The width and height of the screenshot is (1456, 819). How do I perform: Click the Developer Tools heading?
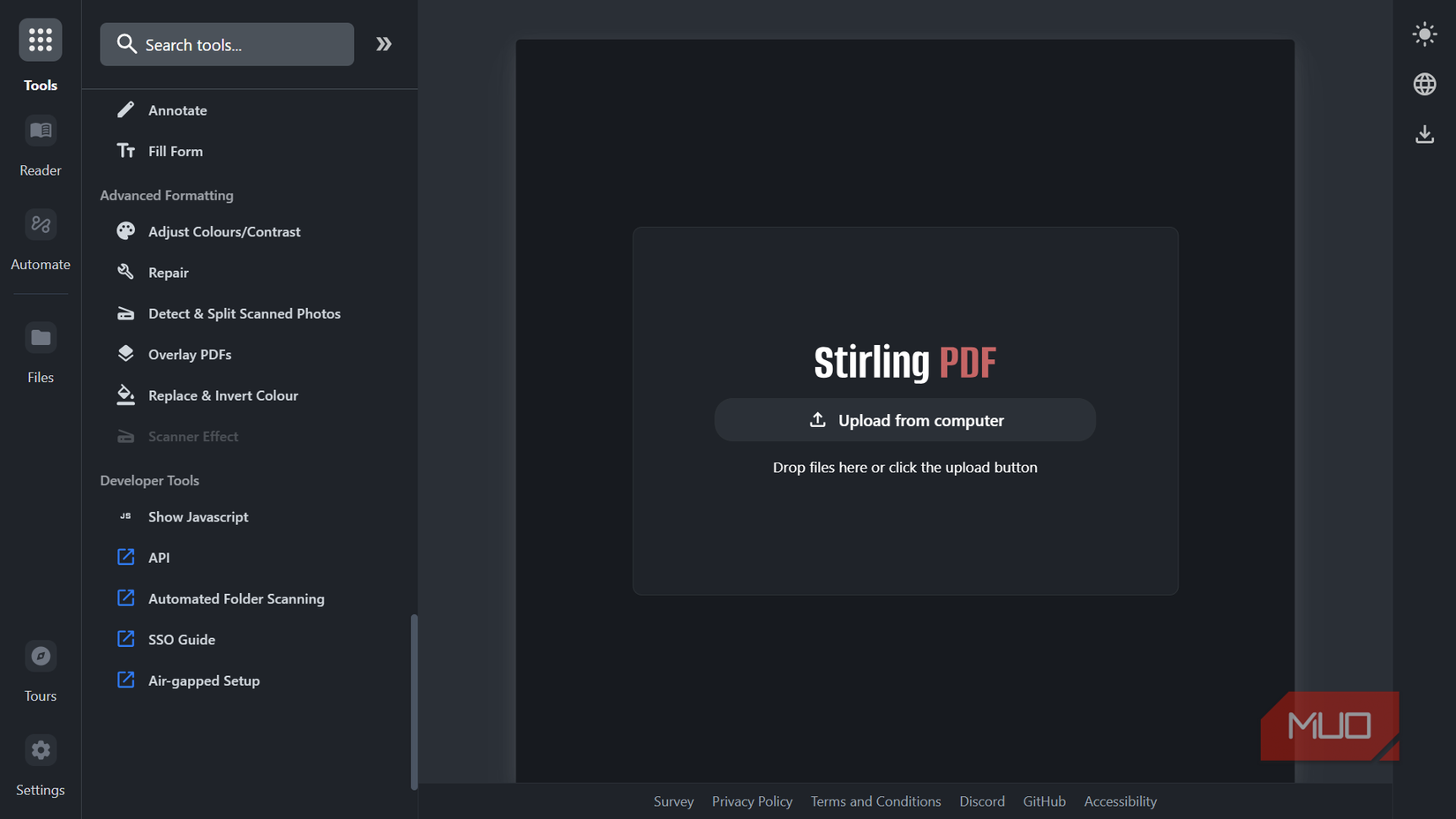pyautogui.click(x=149, y=480)
